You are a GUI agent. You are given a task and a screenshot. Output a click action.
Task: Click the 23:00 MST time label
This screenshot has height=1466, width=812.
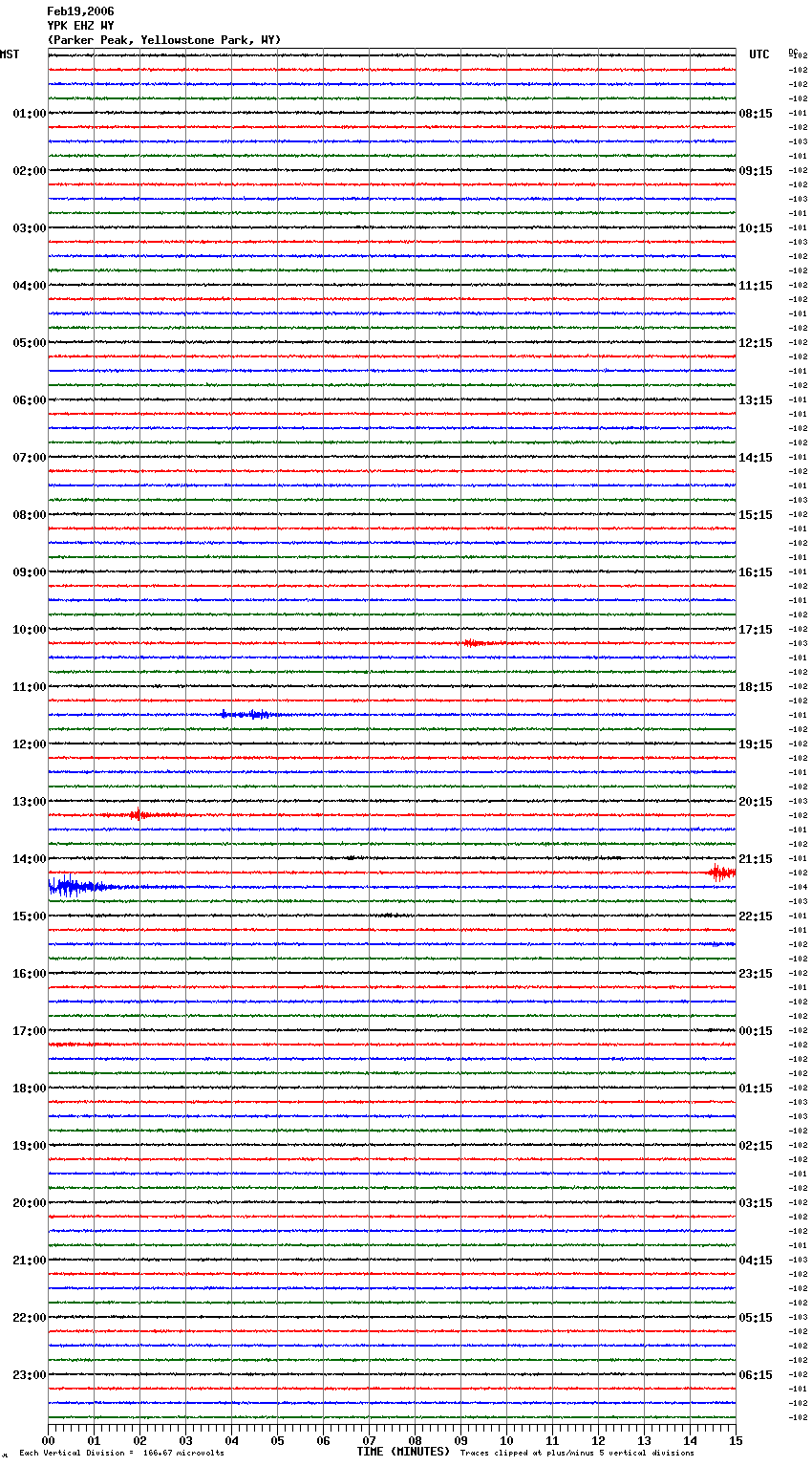click(30, 1375)
